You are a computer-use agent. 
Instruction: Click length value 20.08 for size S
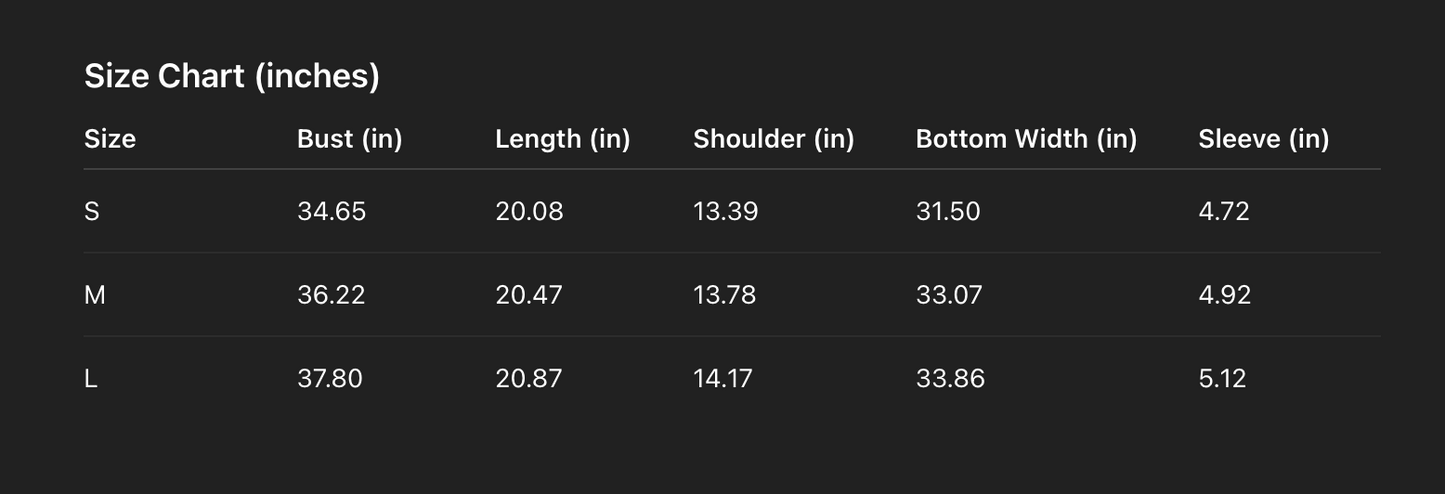(529, 212)
